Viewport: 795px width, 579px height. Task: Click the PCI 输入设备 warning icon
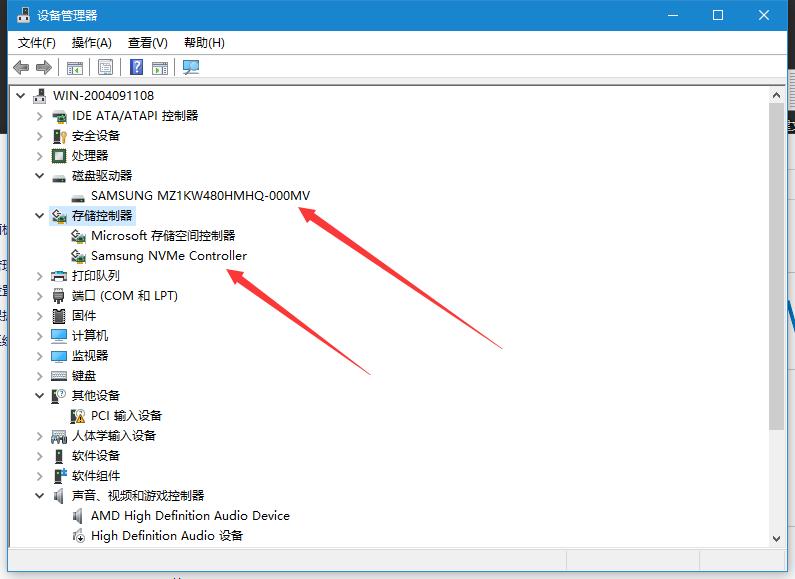pyautogui.click(x=78, y=416)
